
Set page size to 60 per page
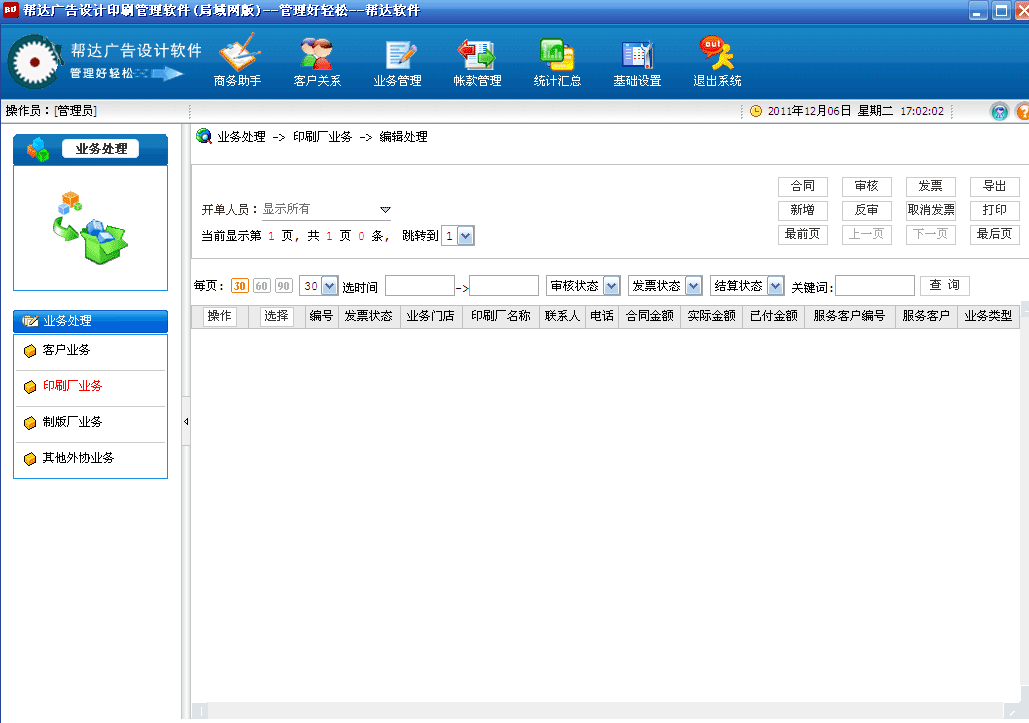pos(262,286)
